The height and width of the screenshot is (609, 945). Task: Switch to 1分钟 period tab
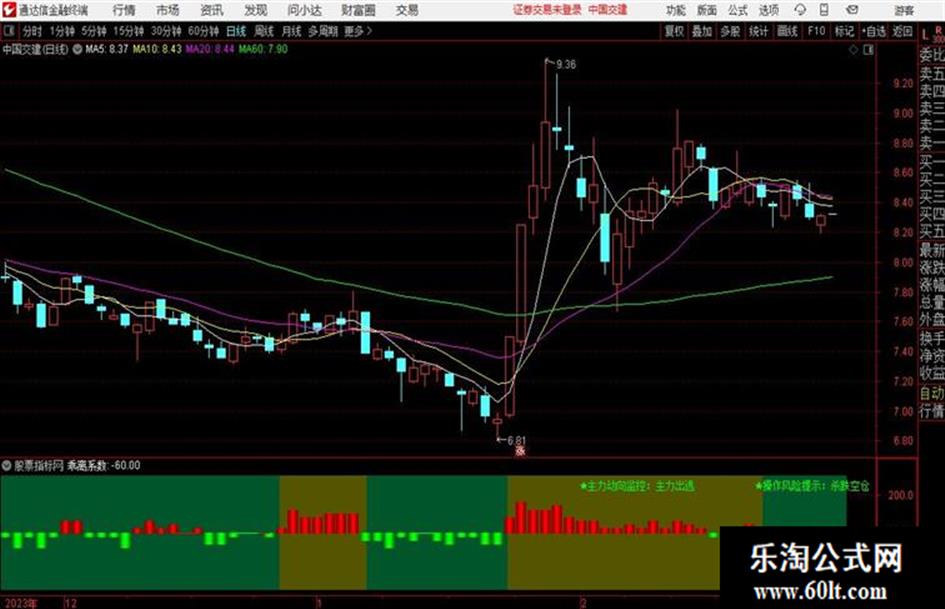pyautogui.click(x=62, y=31)
